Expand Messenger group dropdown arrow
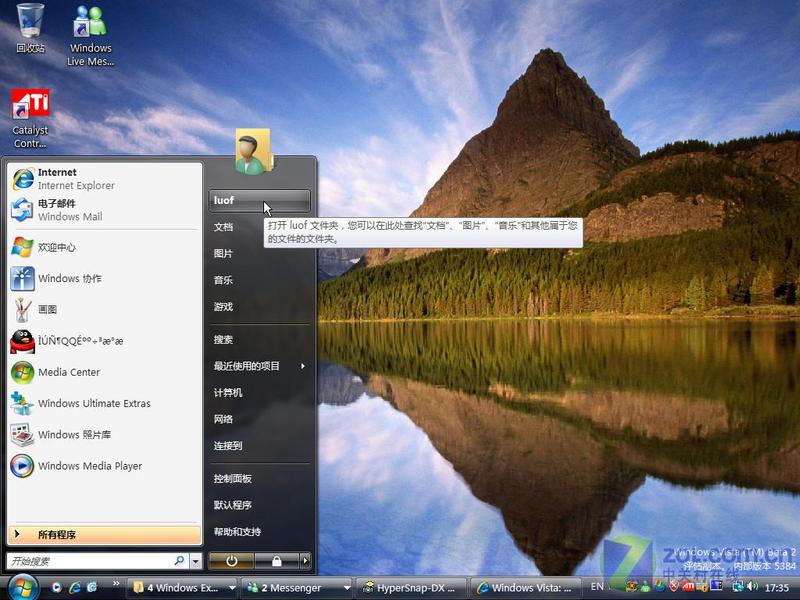The image size is (800, 600). pos(347,588)
